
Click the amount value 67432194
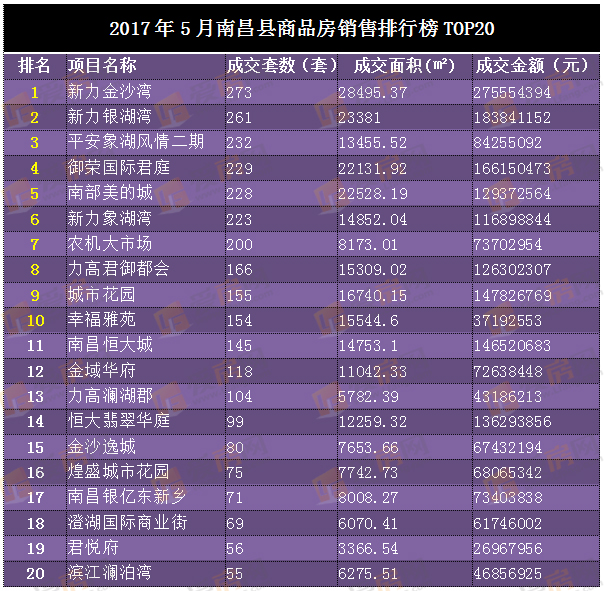[x=508, y=448]
